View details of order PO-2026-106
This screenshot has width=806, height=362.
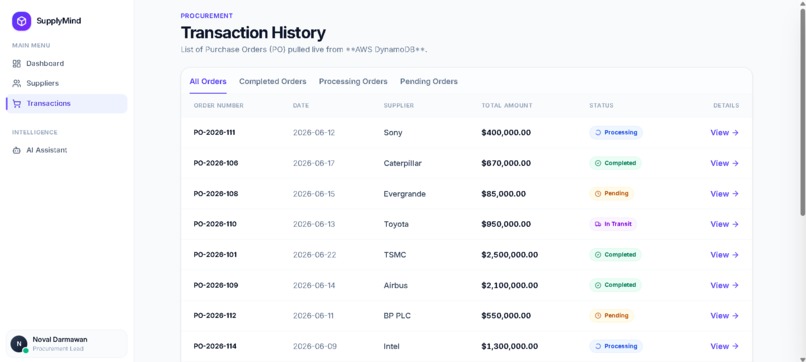point(724,163)
